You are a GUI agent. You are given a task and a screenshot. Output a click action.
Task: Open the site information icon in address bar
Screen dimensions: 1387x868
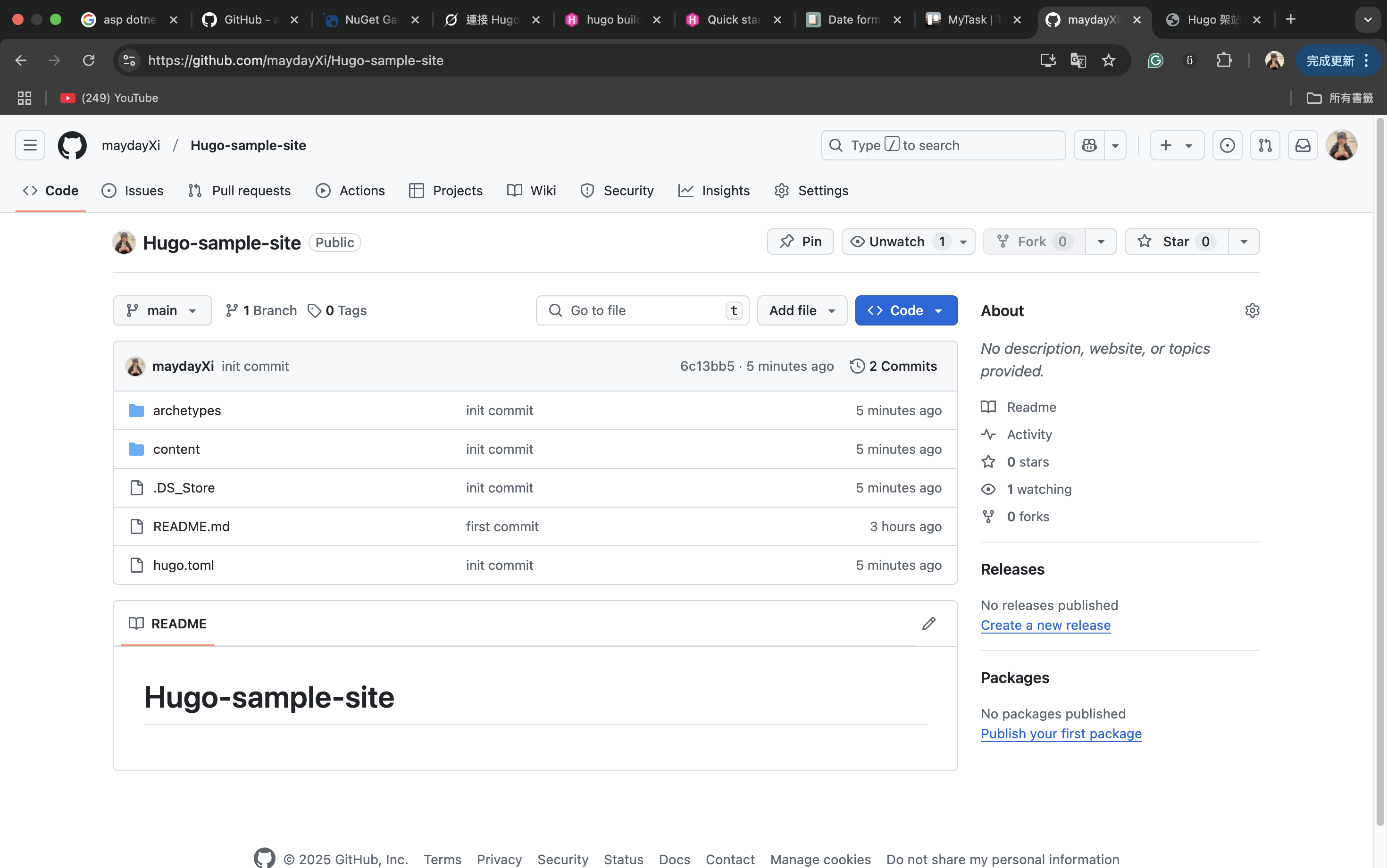(129, 60)
